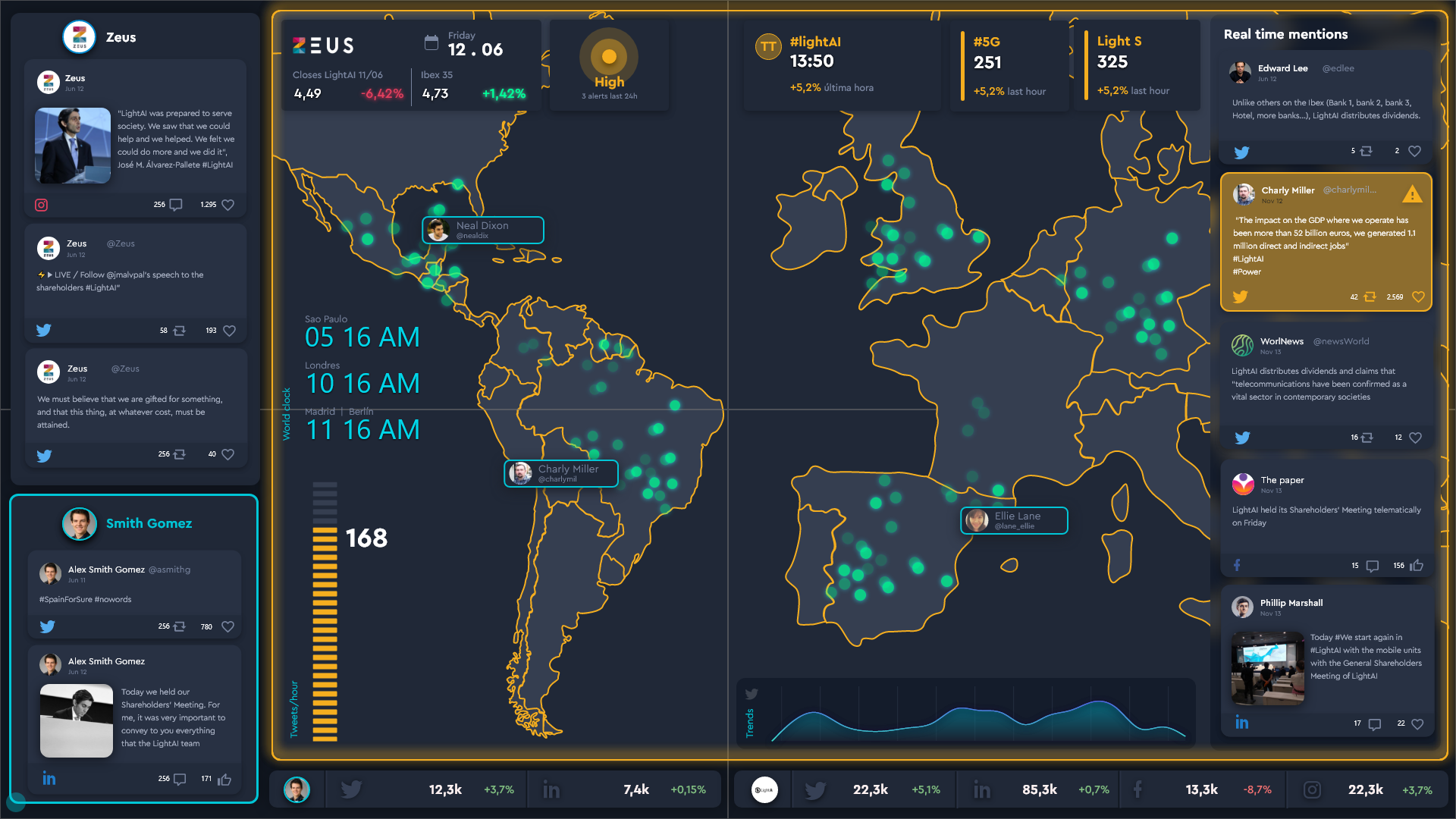
Task: Open Ellie Lane's map marker label
Action: click(1015, 520)
